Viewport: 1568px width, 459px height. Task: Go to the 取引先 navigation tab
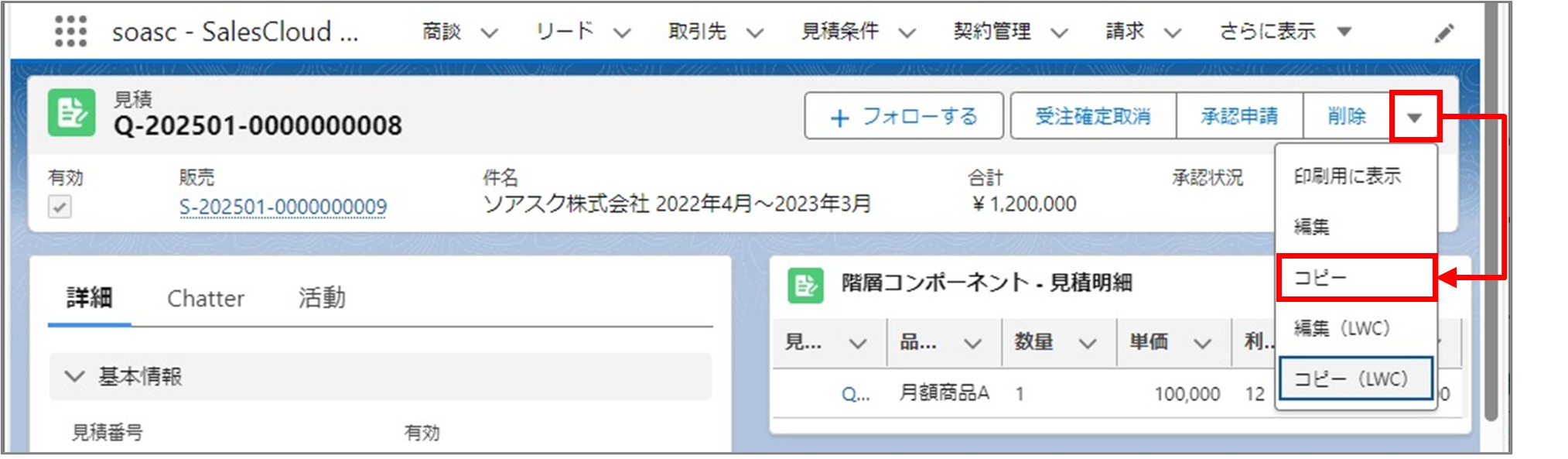[697, 32]
